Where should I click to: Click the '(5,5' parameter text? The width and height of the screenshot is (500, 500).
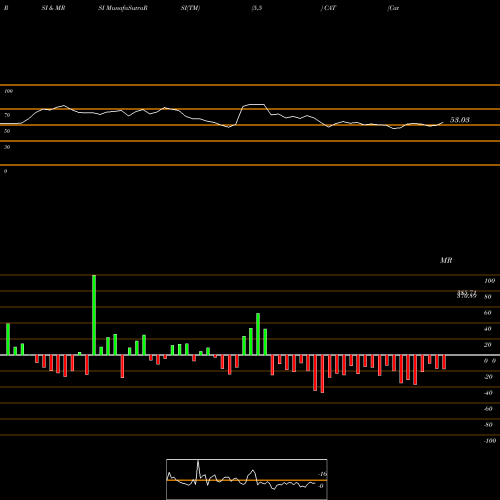(257, 8)
